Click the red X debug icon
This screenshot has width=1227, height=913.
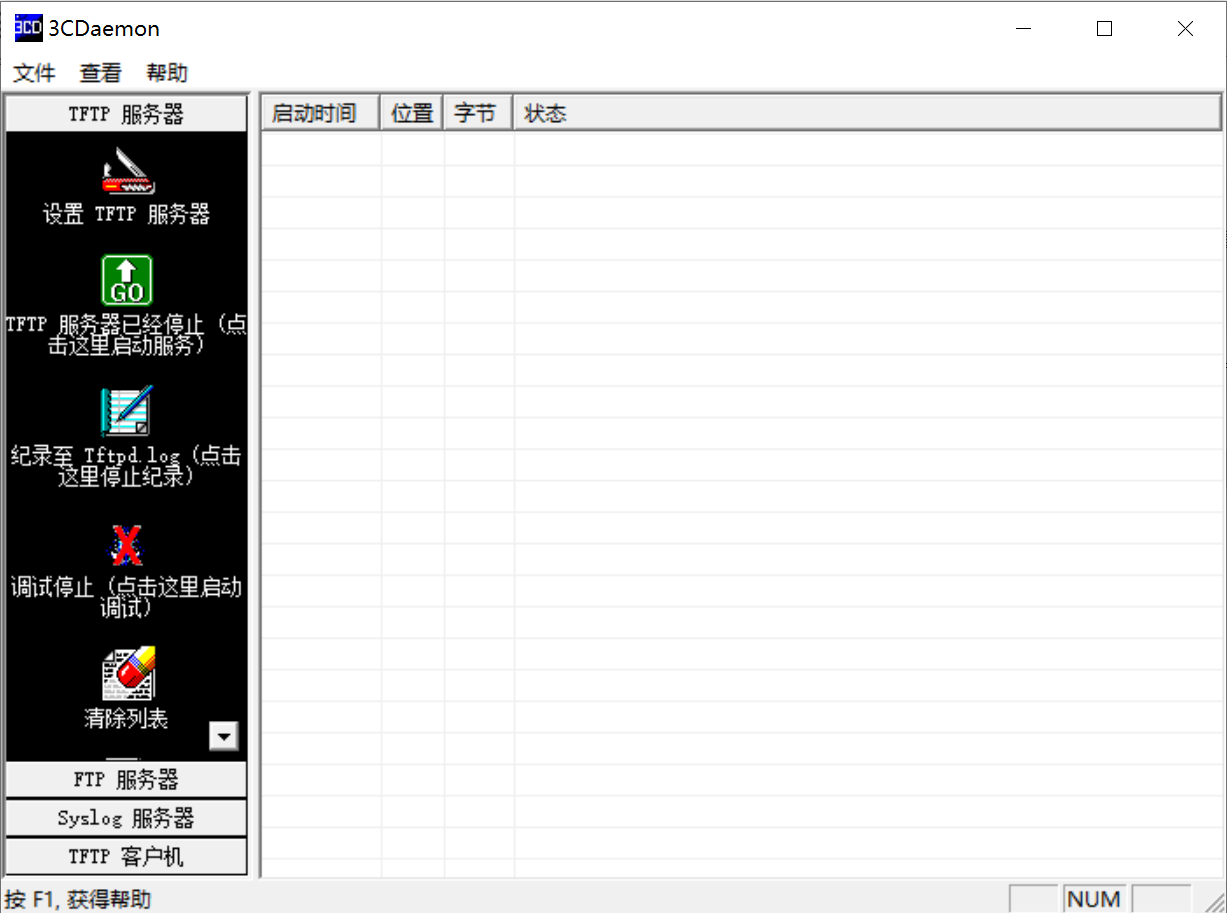pyautogui.click(x=126, y=545)
